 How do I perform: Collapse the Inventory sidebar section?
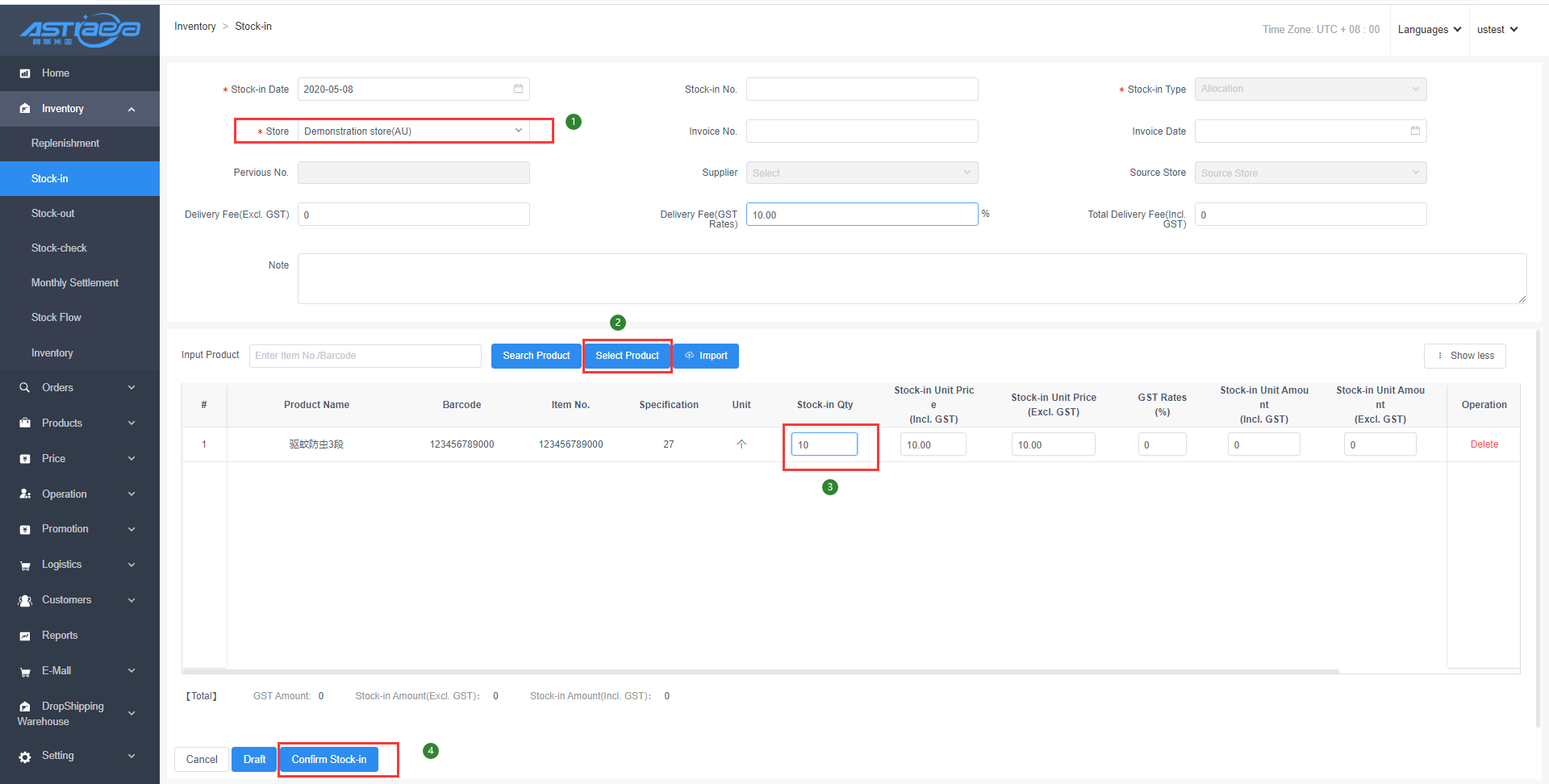(132, 109)
